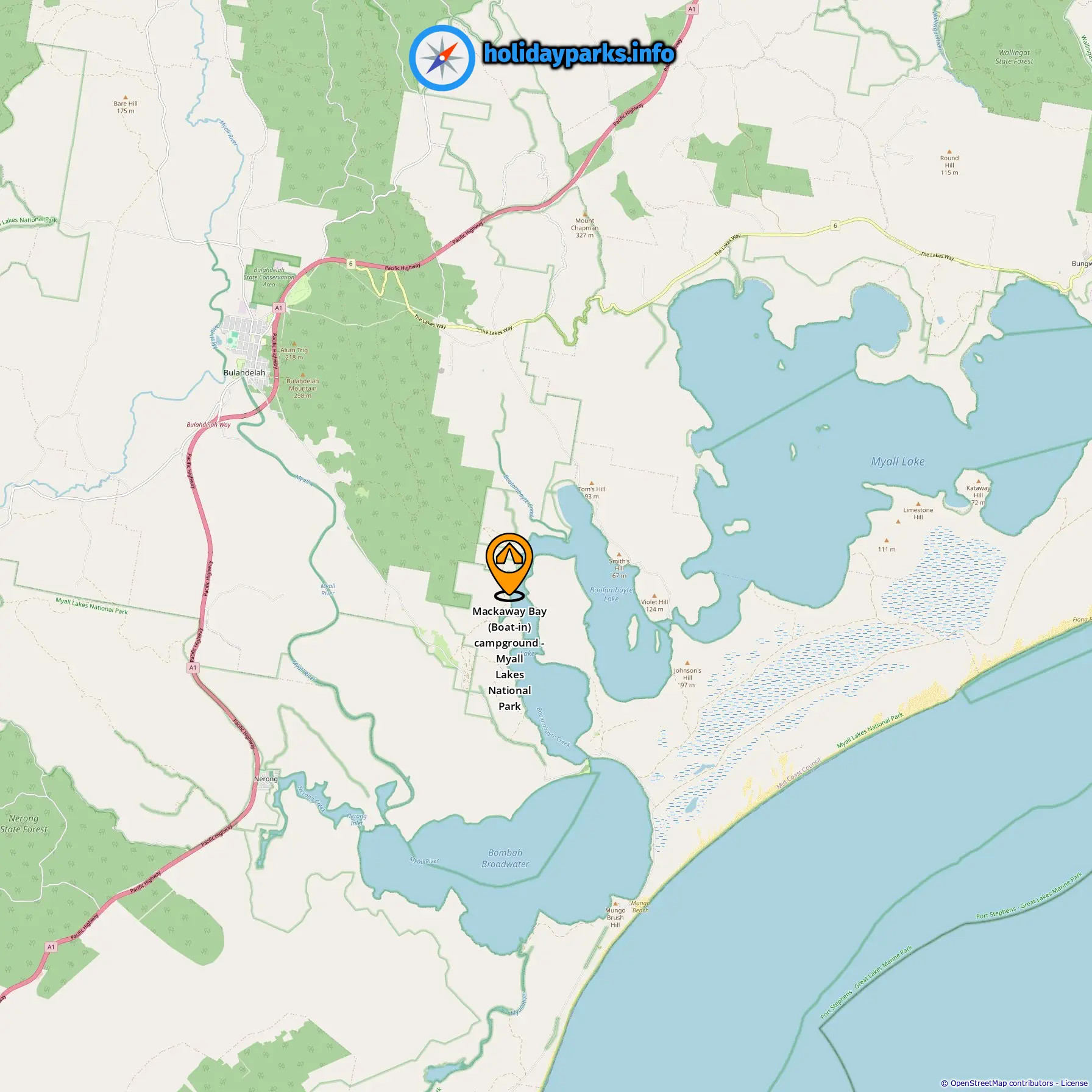Screen dimensions: 1092x1092
Task: Click route 6 shield on The Lakes Way
Action: pos(835,225)
